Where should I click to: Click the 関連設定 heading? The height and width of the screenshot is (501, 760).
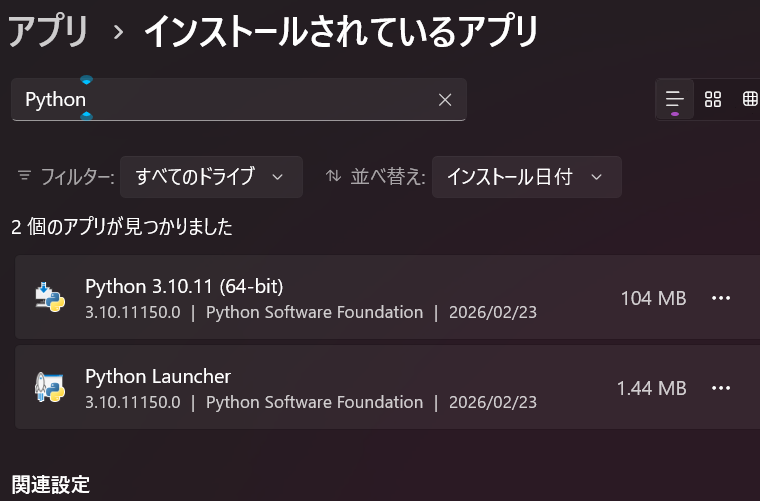51,485
